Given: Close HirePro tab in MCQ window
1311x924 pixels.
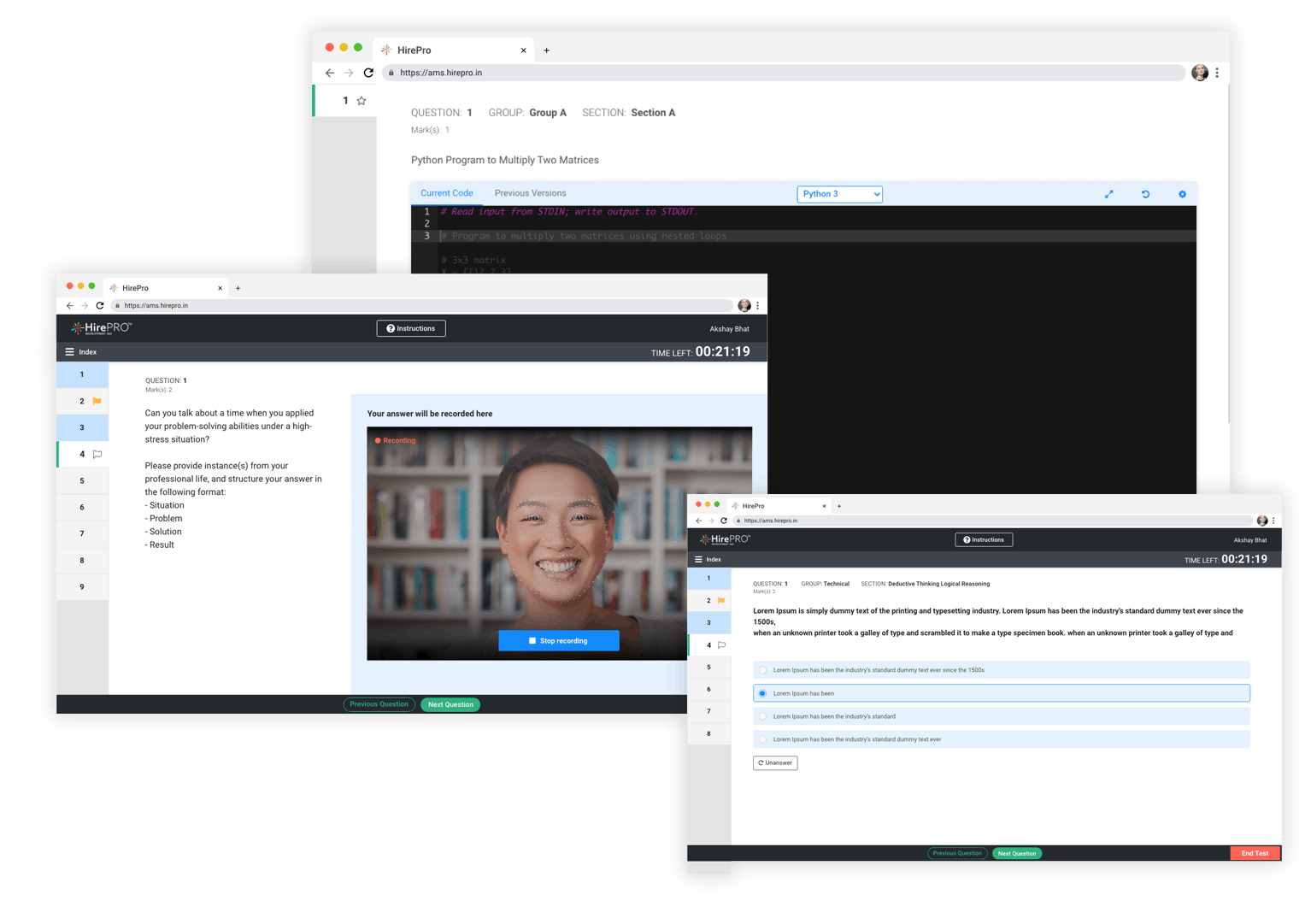Looking at the screenshot, I should pyautogui.click(x=824, y=506).
